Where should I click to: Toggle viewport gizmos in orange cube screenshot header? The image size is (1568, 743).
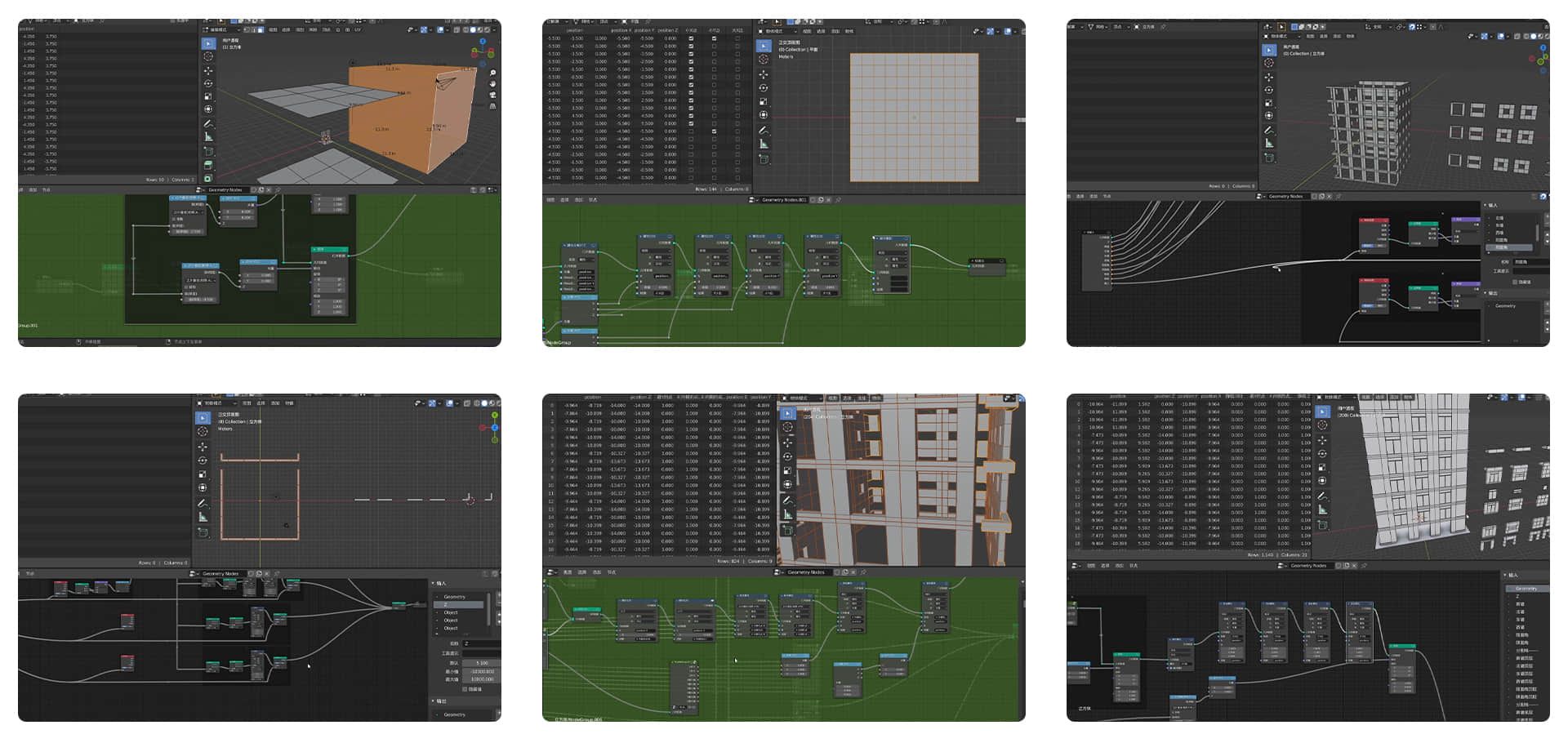point(424,29)
